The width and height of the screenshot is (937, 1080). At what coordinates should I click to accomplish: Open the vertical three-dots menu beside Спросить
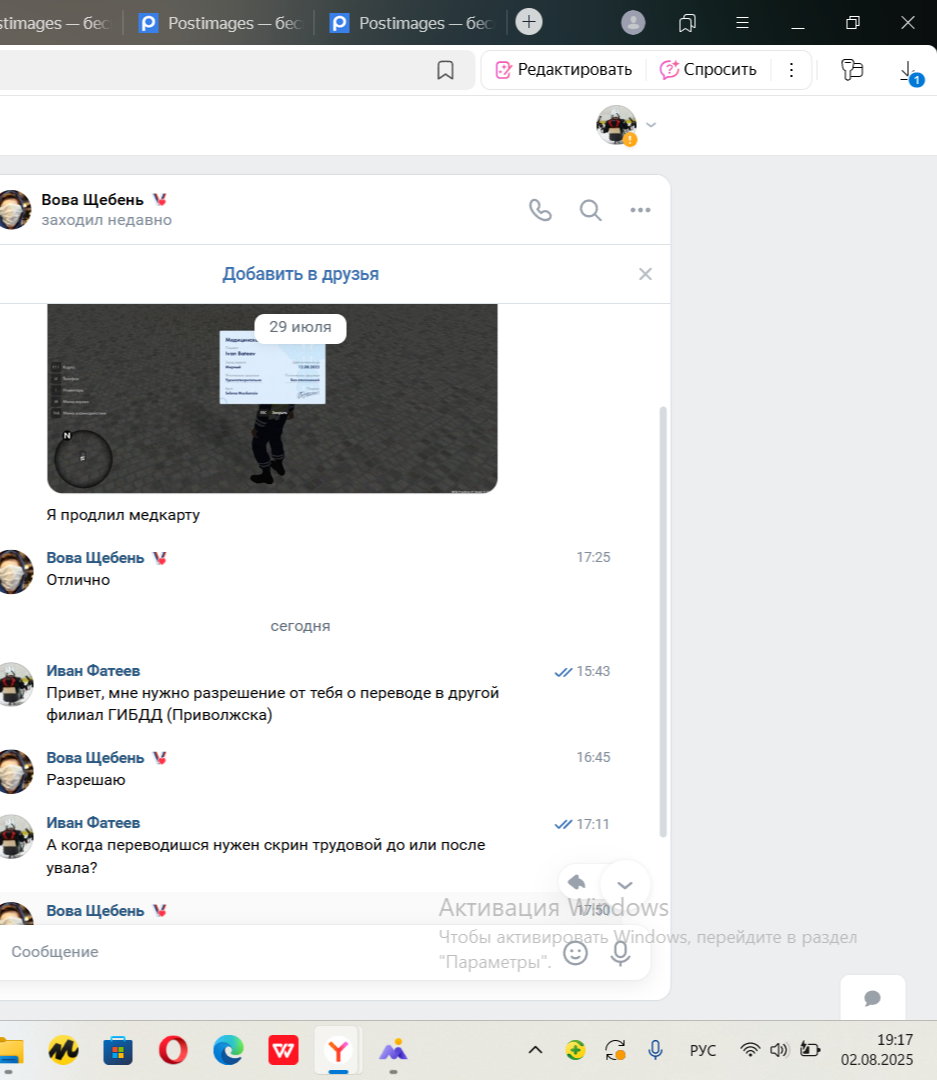pyautogui.click(x=791, y=70)
